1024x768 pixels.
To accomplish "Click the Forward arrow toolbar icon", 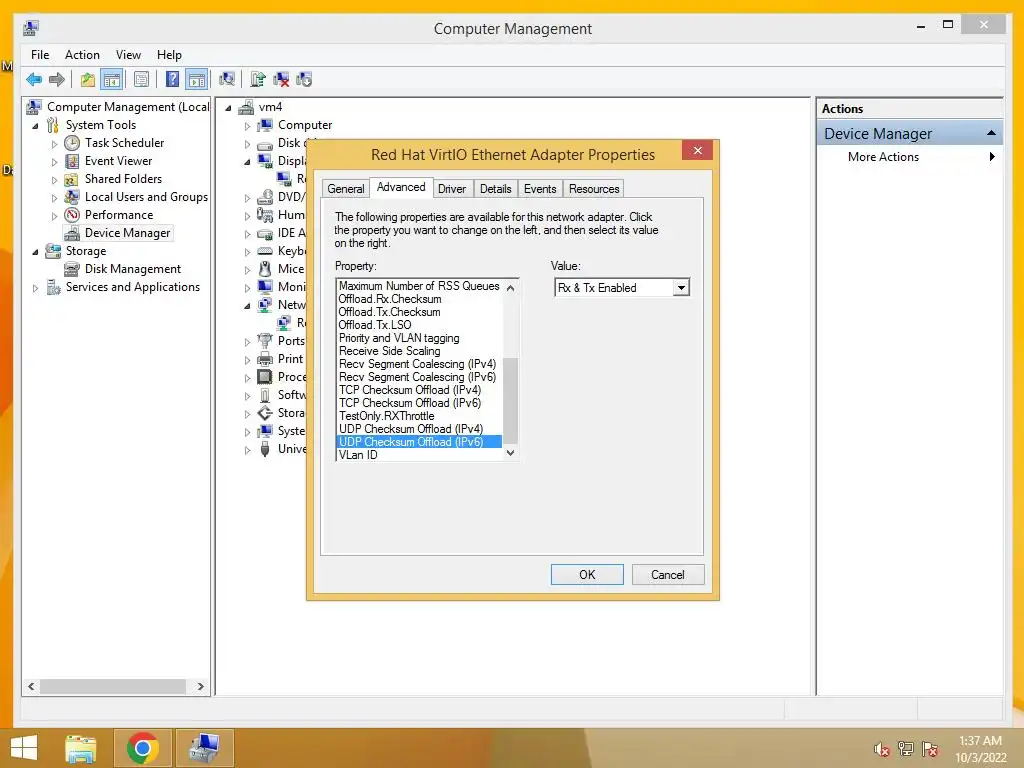I will click(57, 80).
